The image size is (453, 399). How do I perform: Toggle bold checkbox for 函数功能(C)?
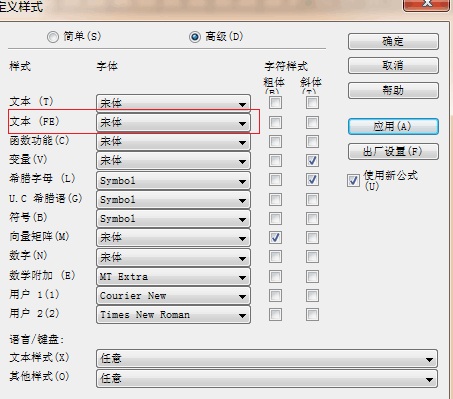(275, 141)
